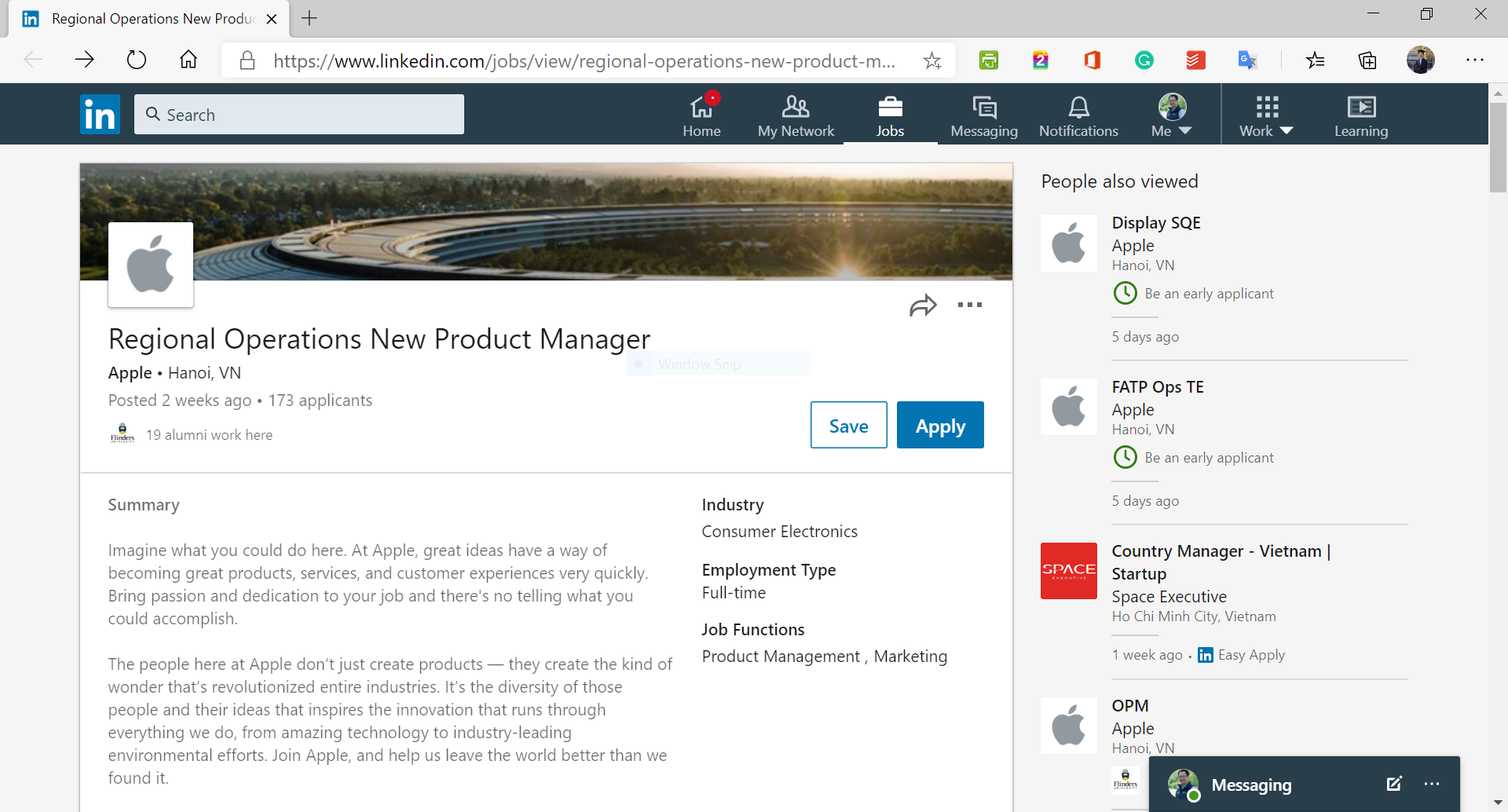
Task: Open My Network icon
Action: click(796, 115)
